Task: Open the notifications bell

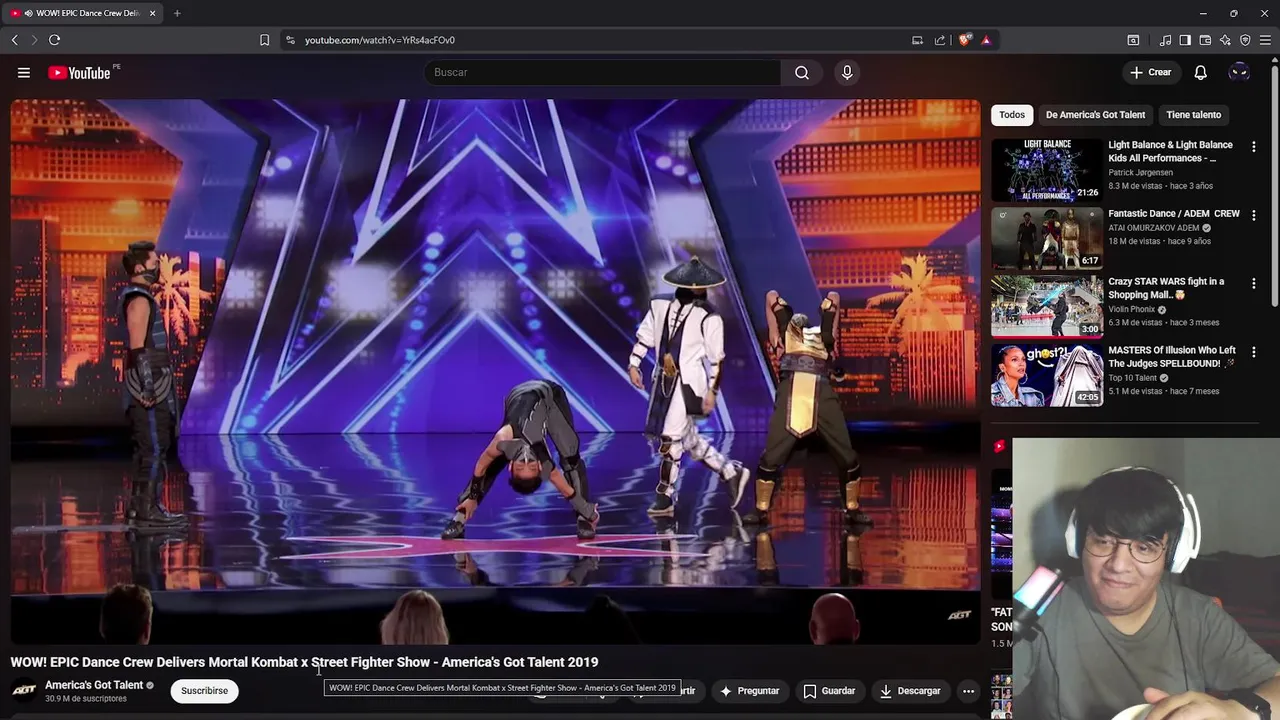Action: pyautogui.click(x=1200, y=72)
